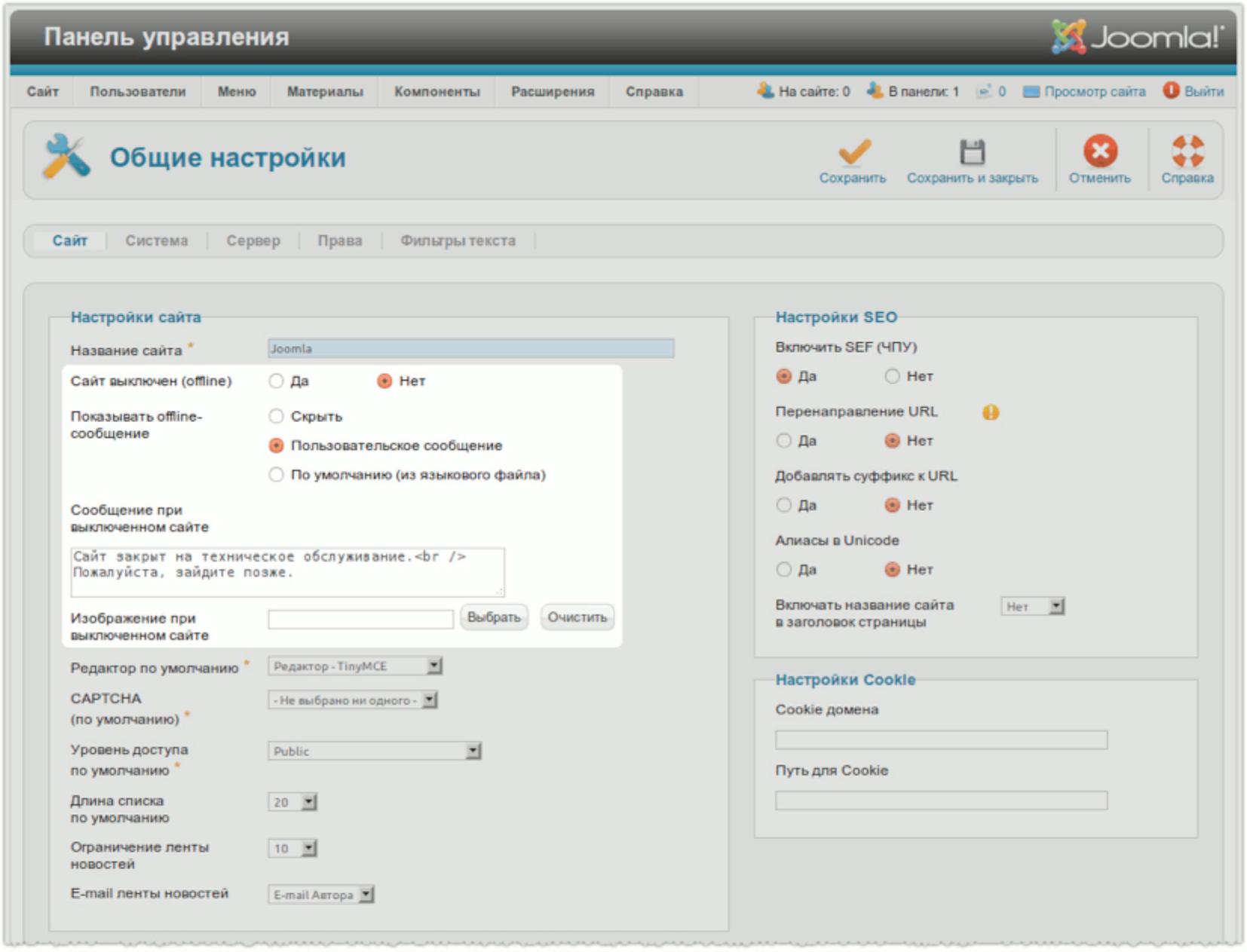1247x952 pixels.
Task: Open Help via the lifebuoy icon
Action: (1187, 151)
